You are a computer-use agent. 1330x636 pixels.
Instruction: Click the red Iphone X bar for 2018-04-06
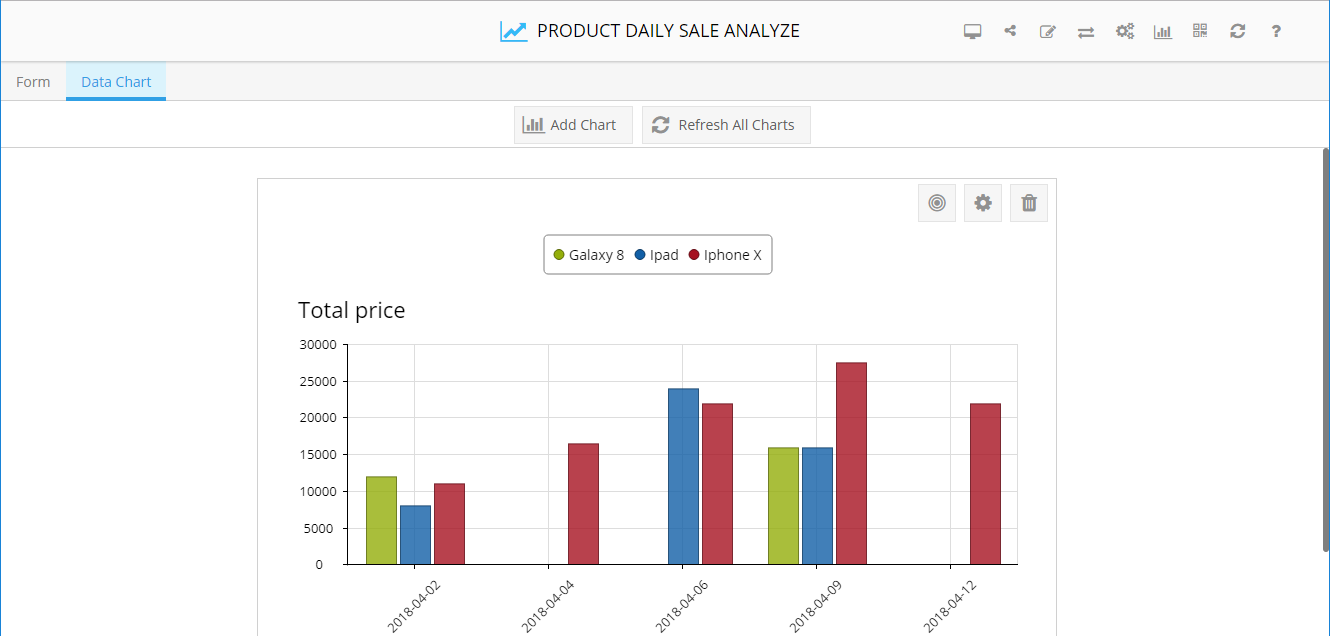(x=717, y=484)
